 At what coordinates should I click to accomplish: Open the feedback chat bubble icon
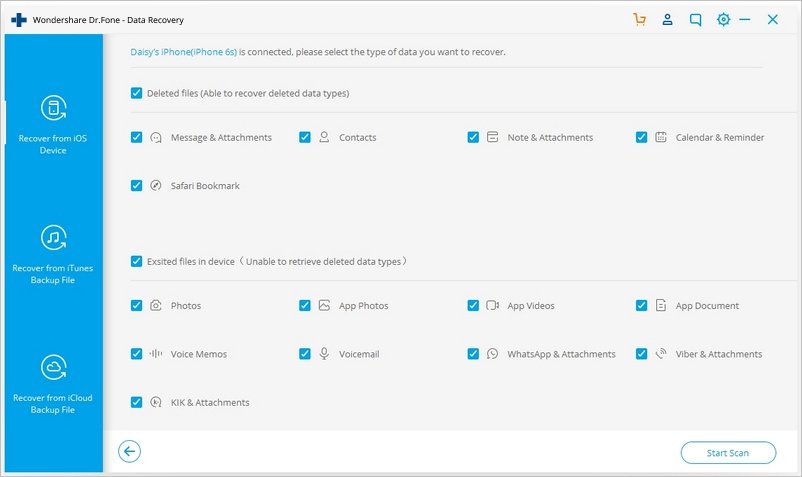694,19
